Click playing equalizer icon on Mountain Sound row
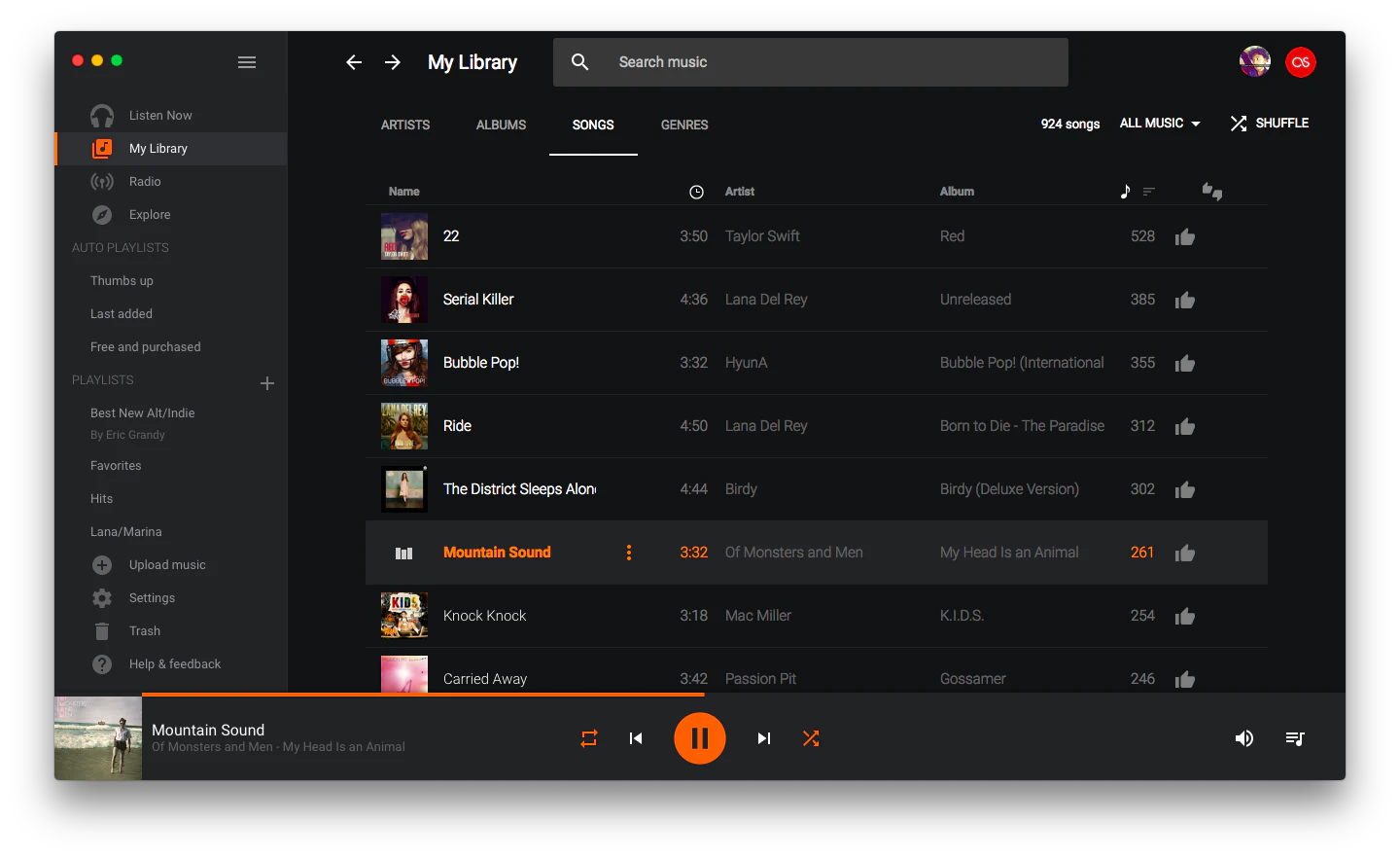This screenshot has width=1400, height=858. [404, 553]
